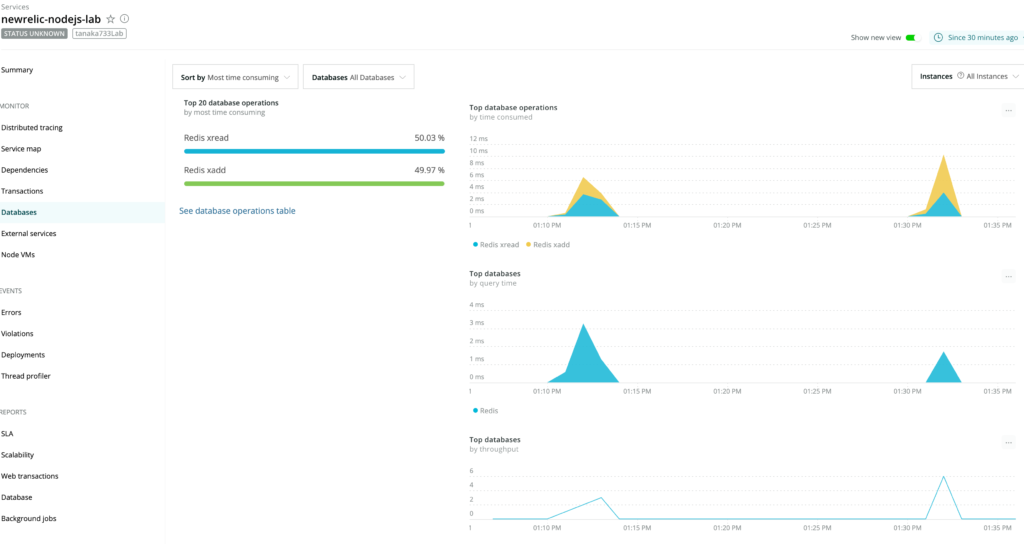Go to Summary in the sidebar
Viewport: 1024px width, 544px height.
coord(17,70)
